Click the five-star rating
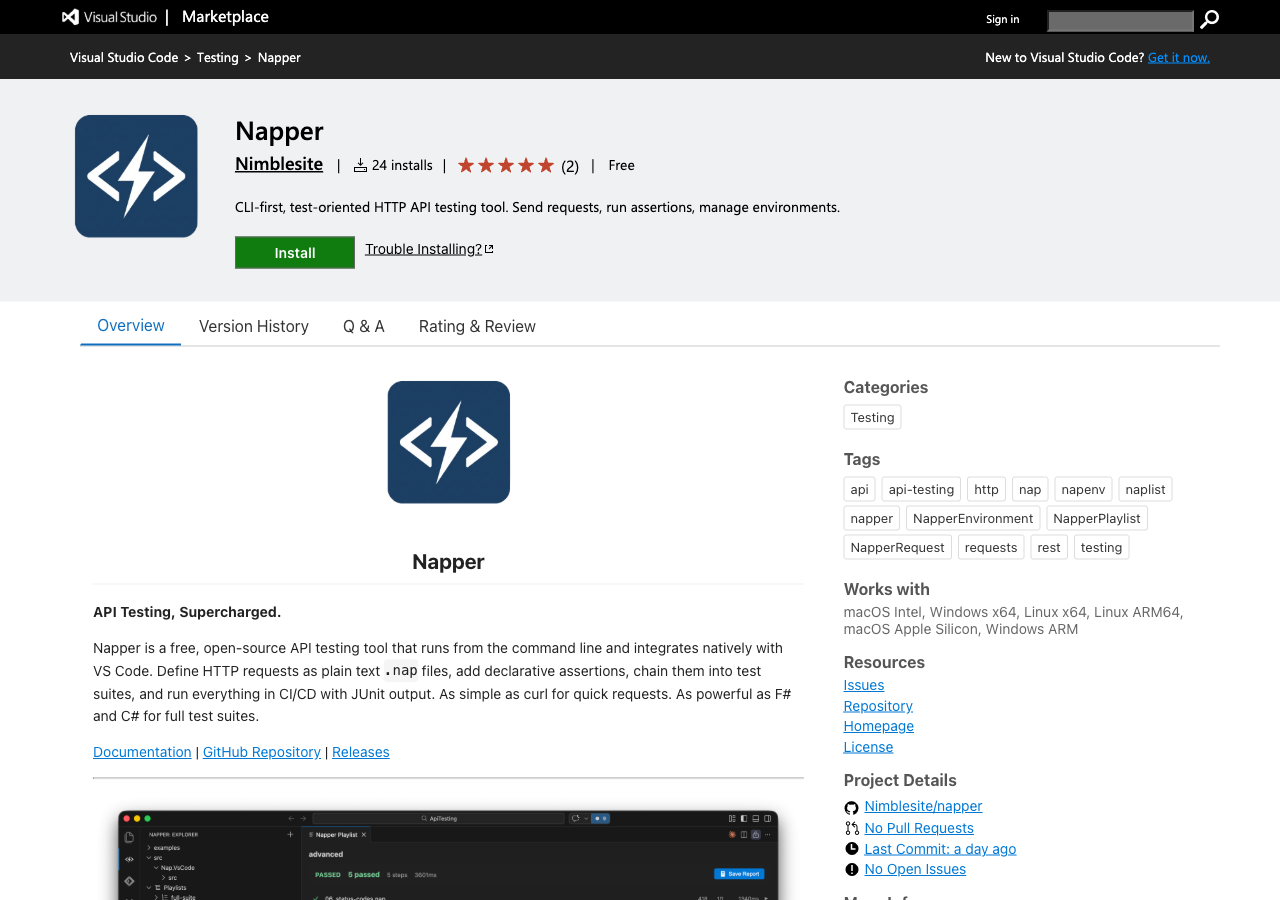The height and width of the screenshot is (900, 1280). click(x=506, y=165)
